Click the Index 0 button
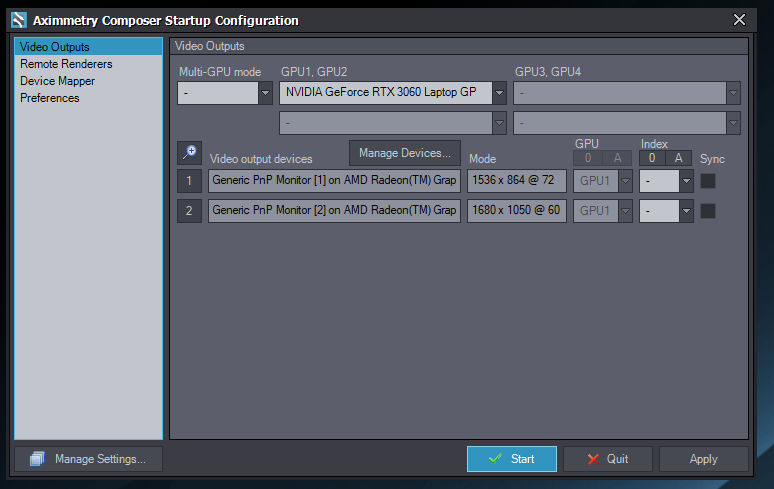 pos(652,158)
